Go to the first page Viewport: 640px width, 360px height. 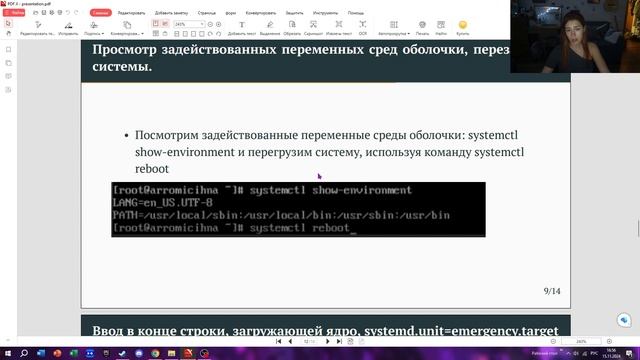pos(278,341)
